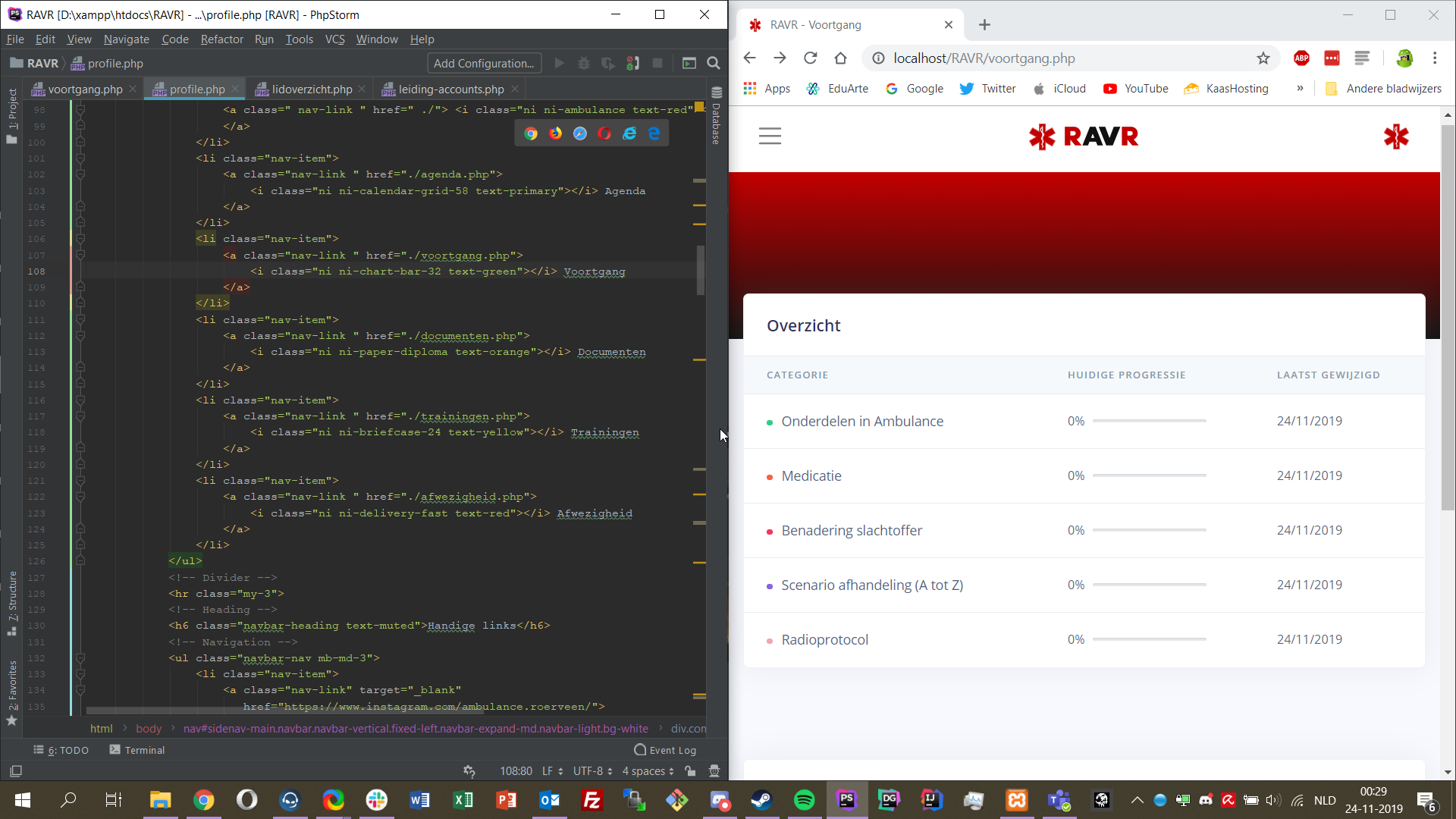The height and width of the screenshot is (819, 1456).
Task: Open the Refactor menu
Action: (x=221, y=39)
